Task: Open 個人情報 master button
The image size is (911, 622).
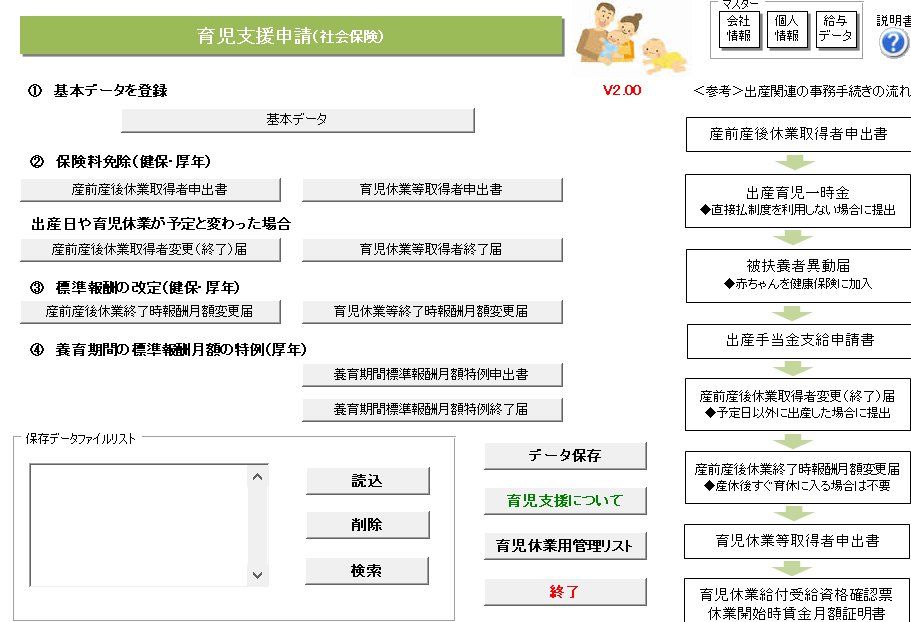Action: [x=787, y=29]
